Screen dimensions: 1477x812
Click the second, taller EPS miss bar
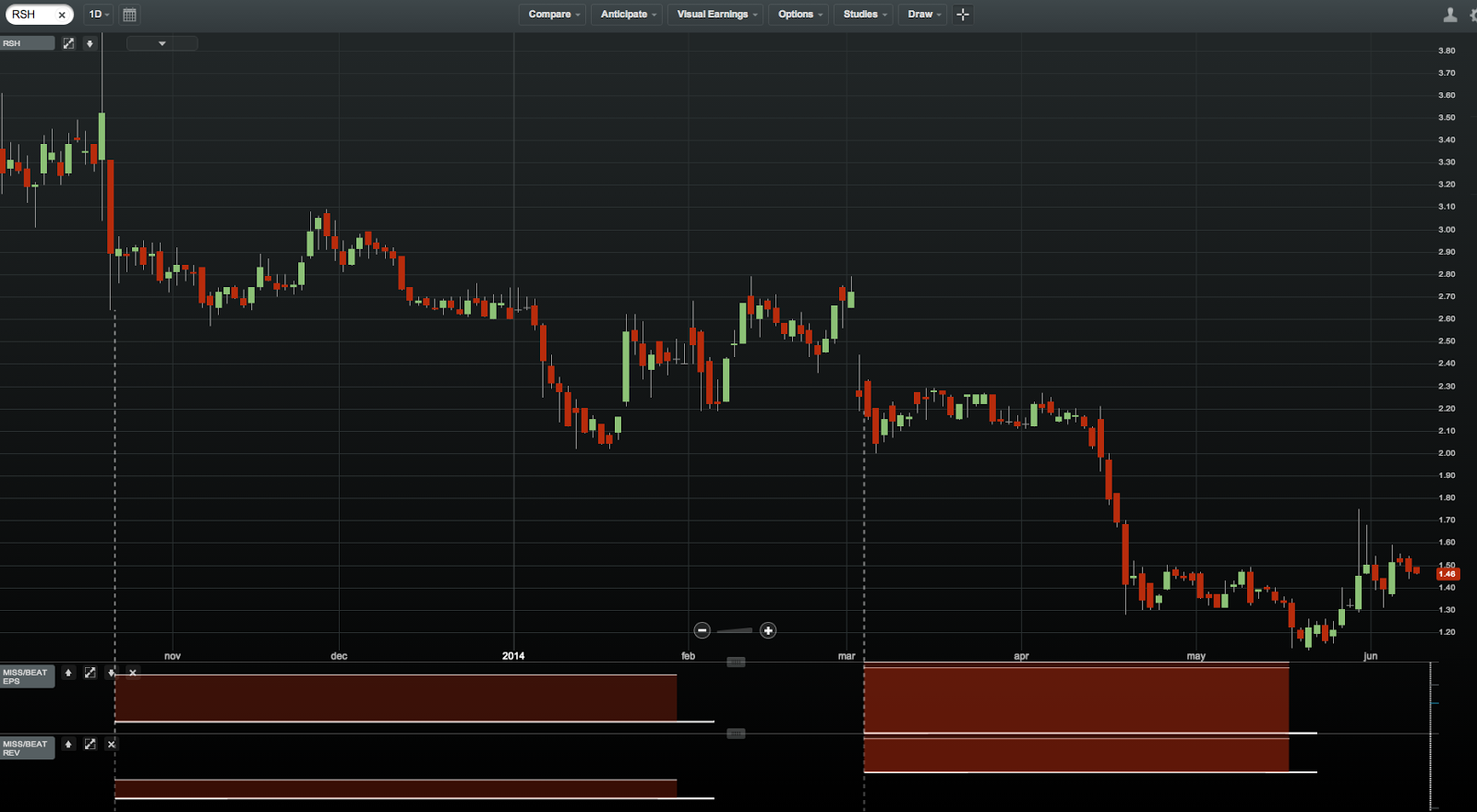point(1076,699)
